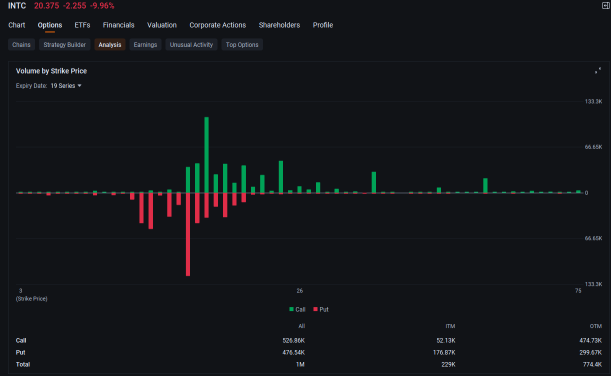Click the Volume by Strike Price title
This screenshot has width=611, height=376.
[51, 71]
